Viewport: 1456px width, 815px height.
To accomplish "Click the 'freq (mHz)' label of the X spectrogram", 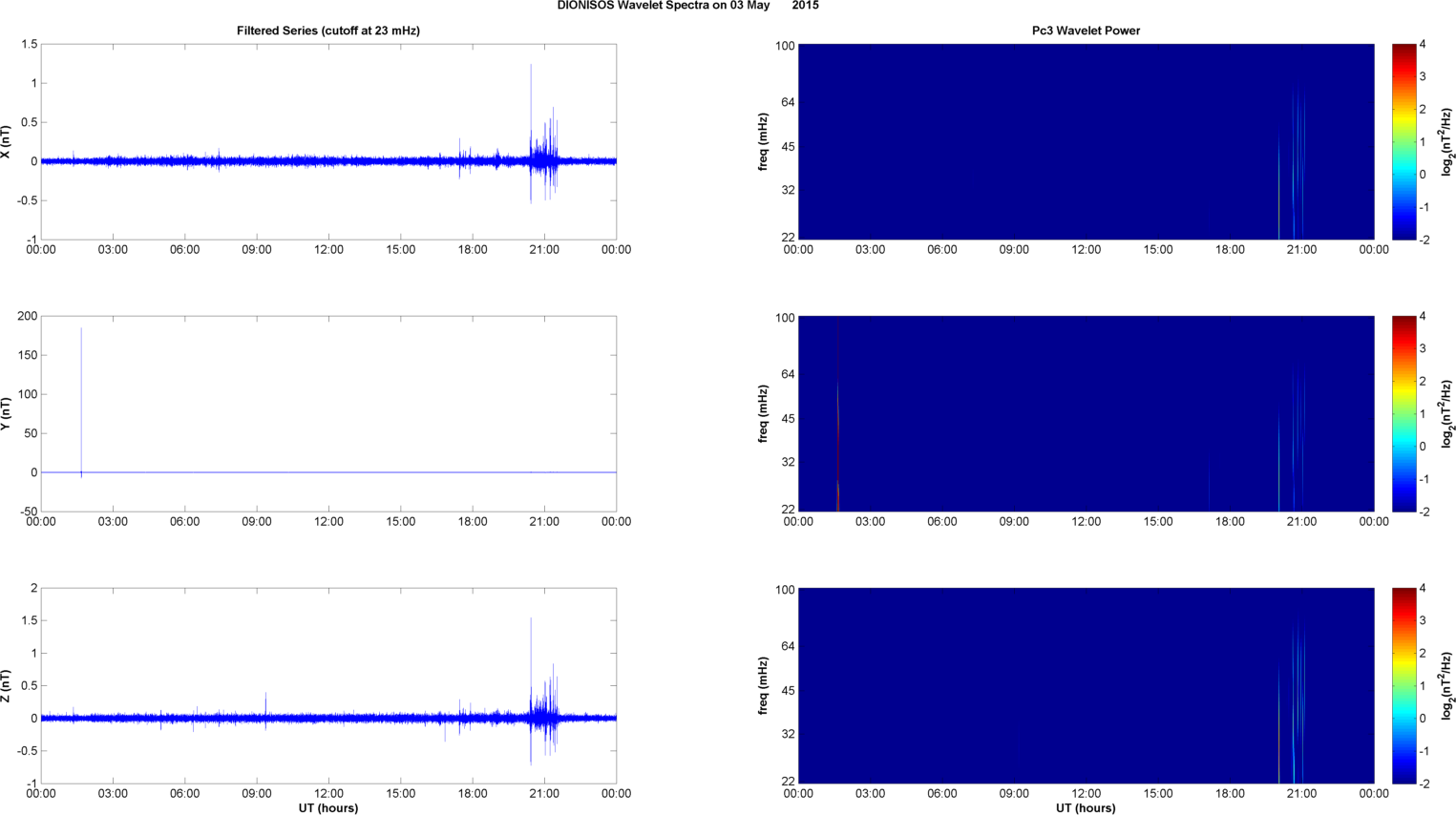I will pos(764,142).
